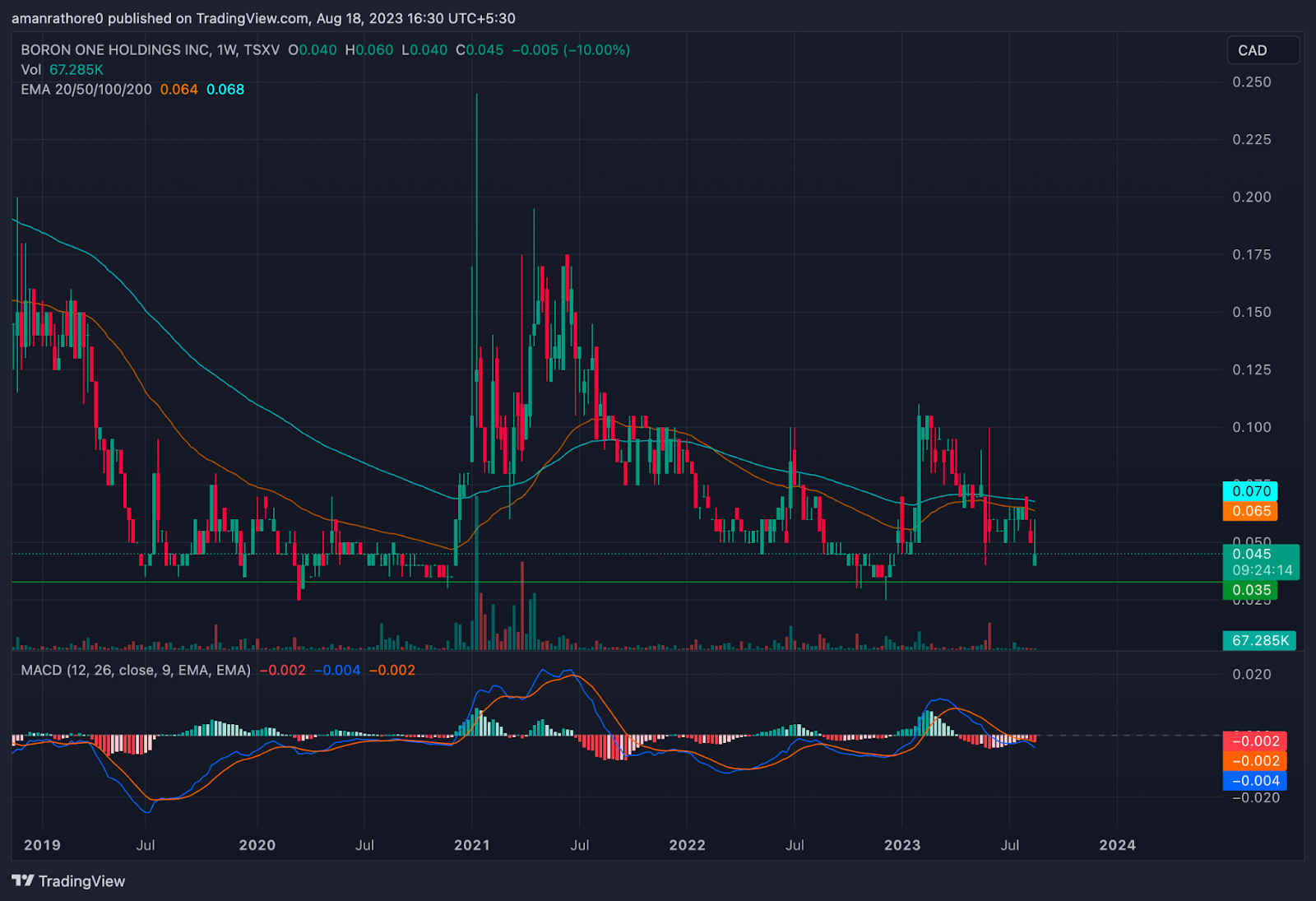Click the 2023 time axis label
This screenshot has height=901, width=1316.
click(x=902, y=845)
